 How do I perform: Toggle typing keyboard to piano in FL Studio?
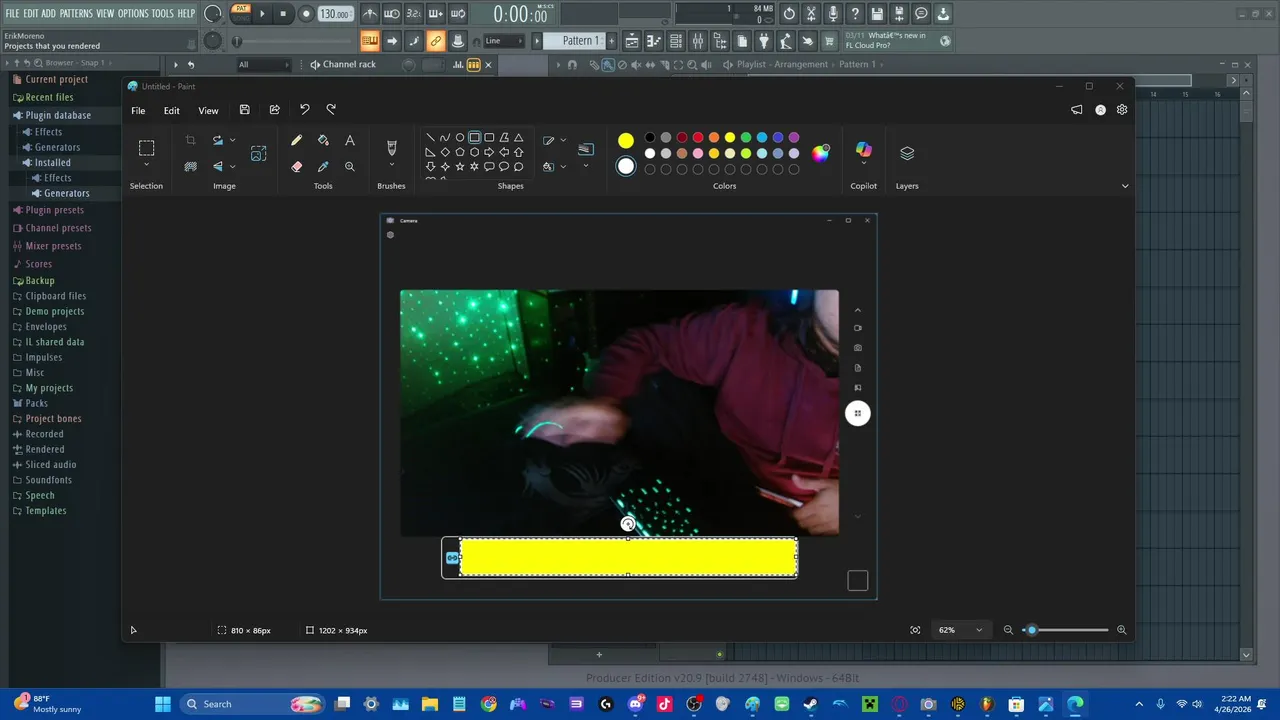pos(370,41)
